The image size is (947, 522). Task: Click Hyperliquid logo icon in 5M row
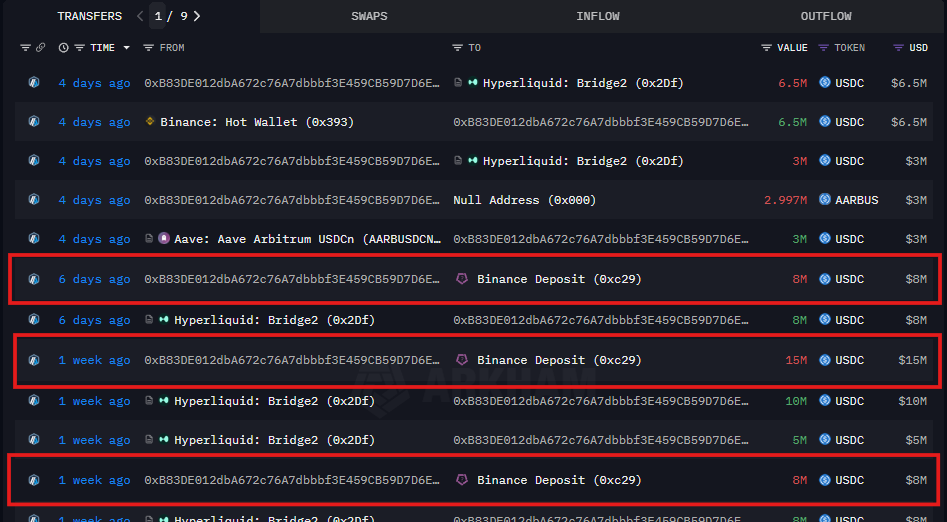[163, 439]
